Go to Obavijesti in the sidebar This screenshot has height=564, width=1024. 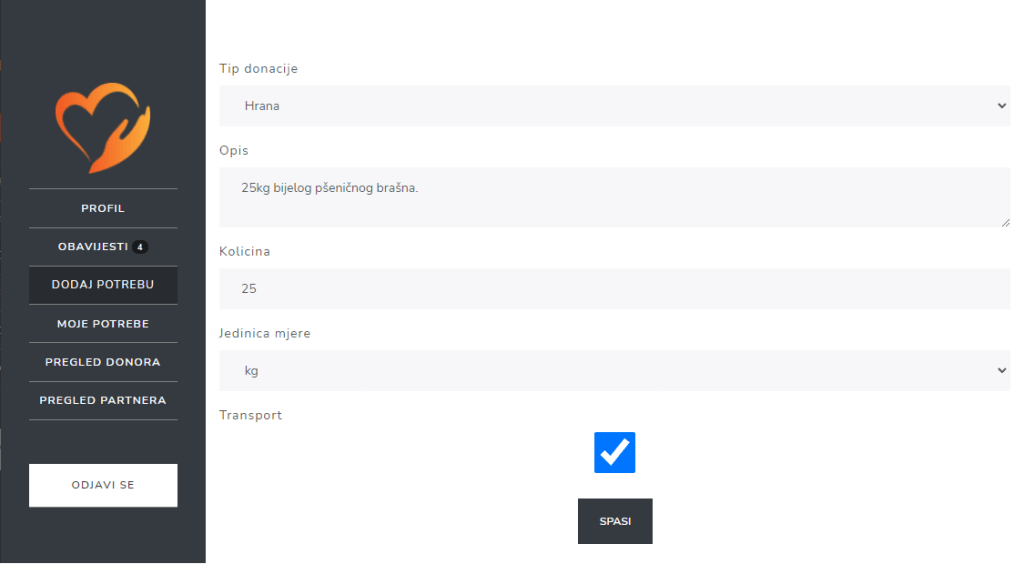click(x=93, y=247)
